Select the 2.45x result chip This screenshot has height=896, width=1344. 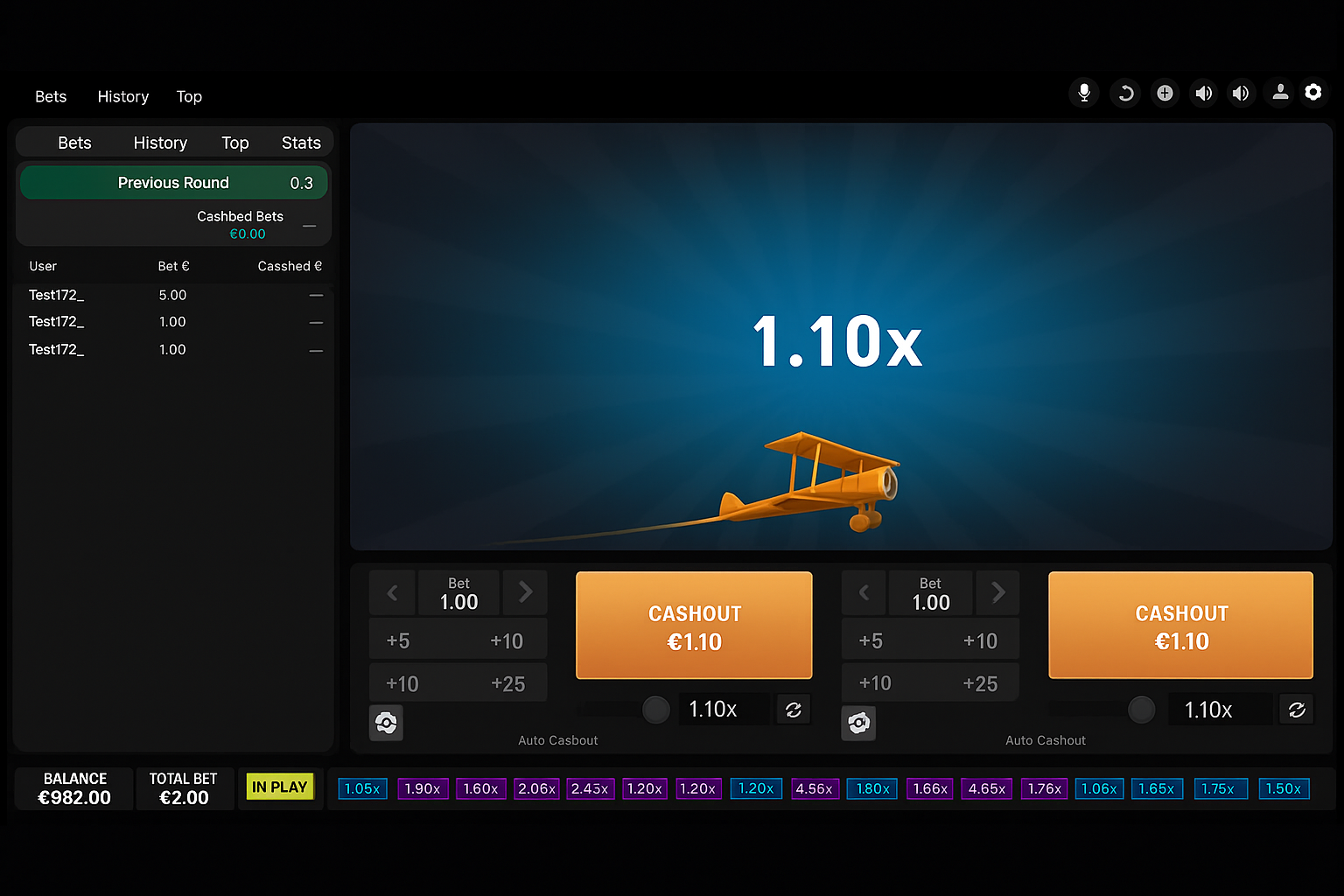(591, 788)
